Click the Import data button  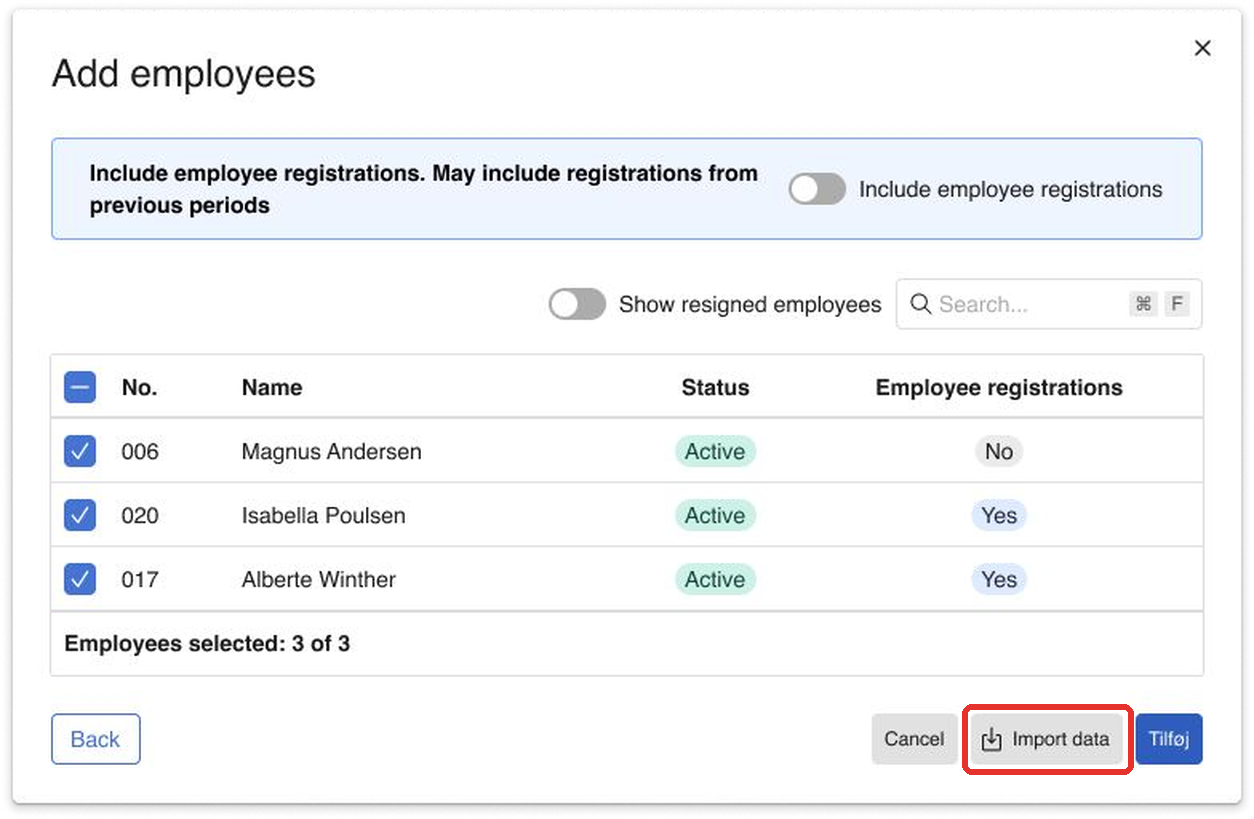(1046, 739)
